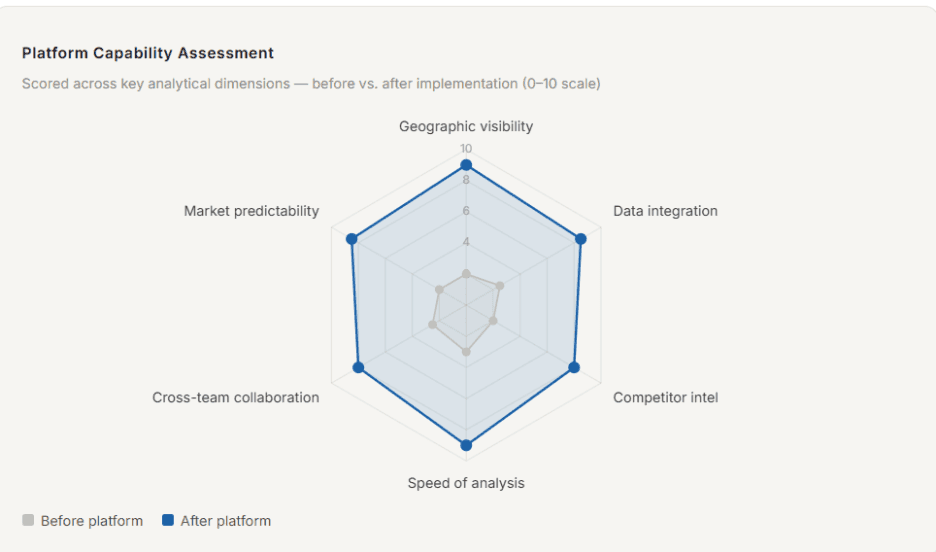
Task: Select the blue Cross-team collaboration data point
Action: click(358, 367)
